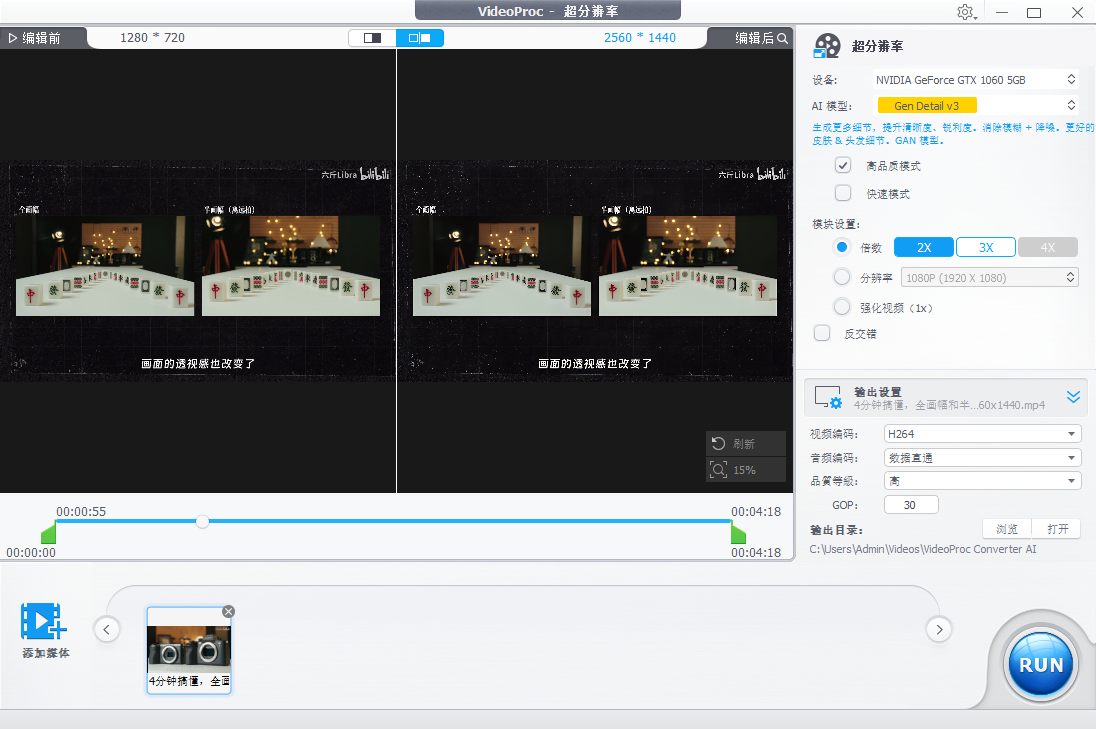Click the 超分辨率 panel header icon

tap(827, 44)
